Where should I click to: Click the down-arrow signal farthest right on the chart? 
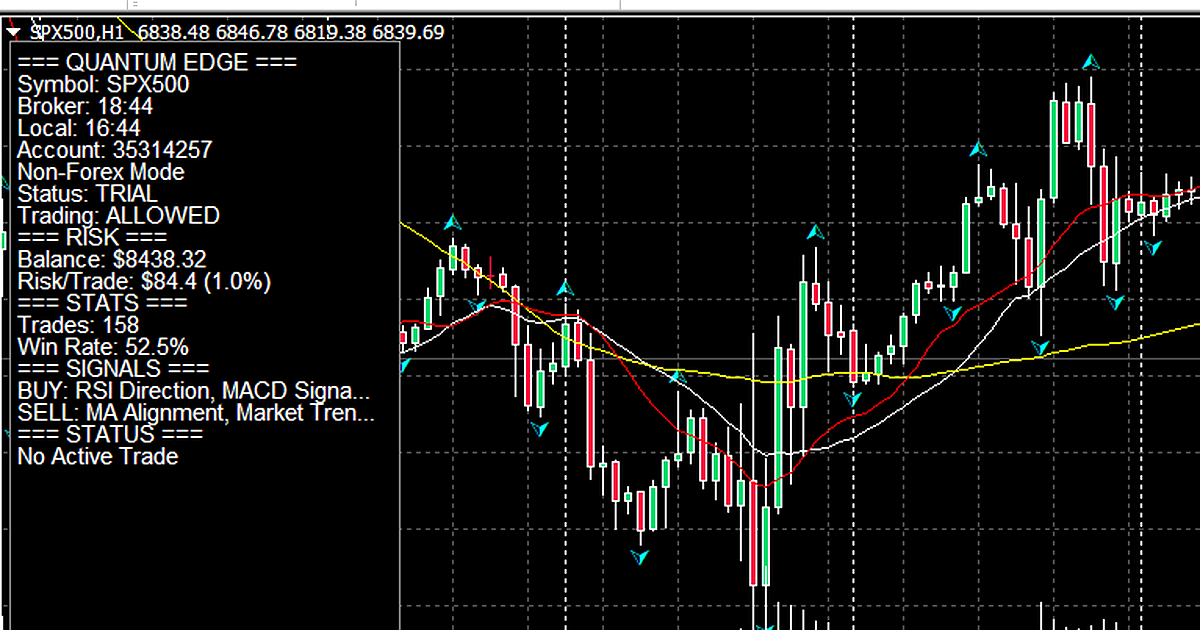(x=1153, y=244)
